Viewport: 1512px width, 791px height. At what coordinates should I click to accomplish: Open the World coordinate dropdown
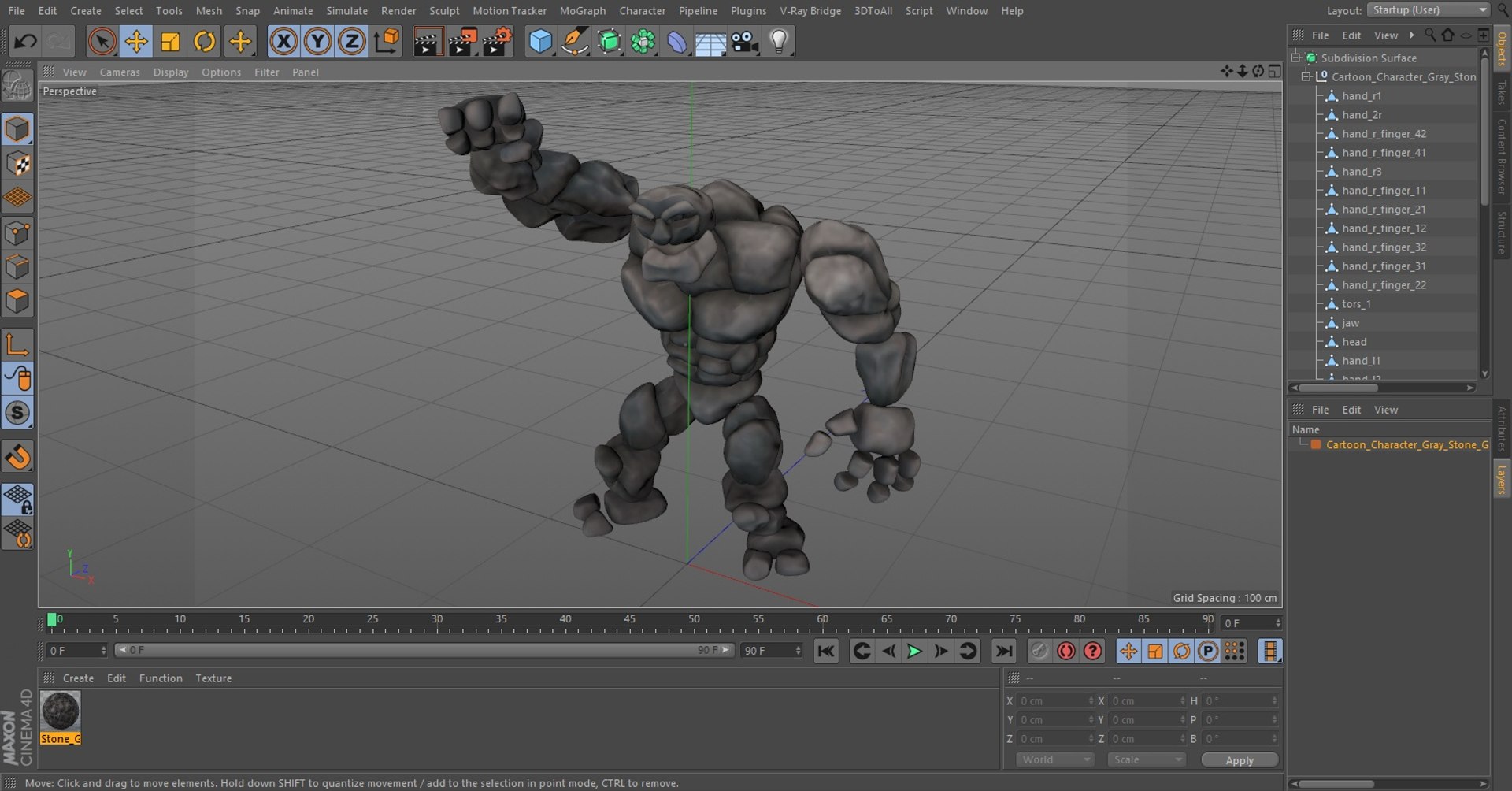[x=1054, y=759]
